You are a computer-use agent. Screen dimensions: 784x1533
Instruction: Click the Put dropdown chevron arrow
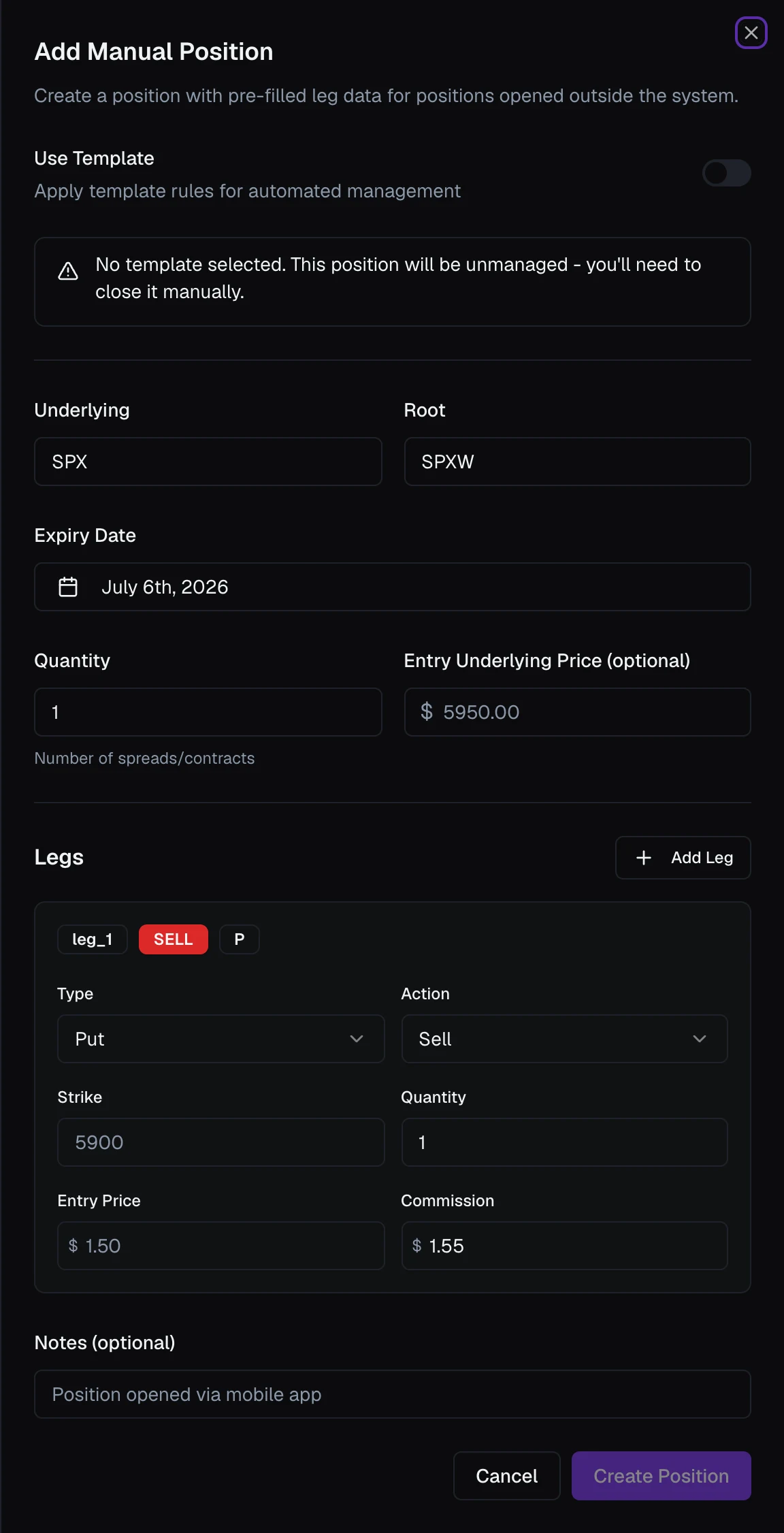(357, 1039)
